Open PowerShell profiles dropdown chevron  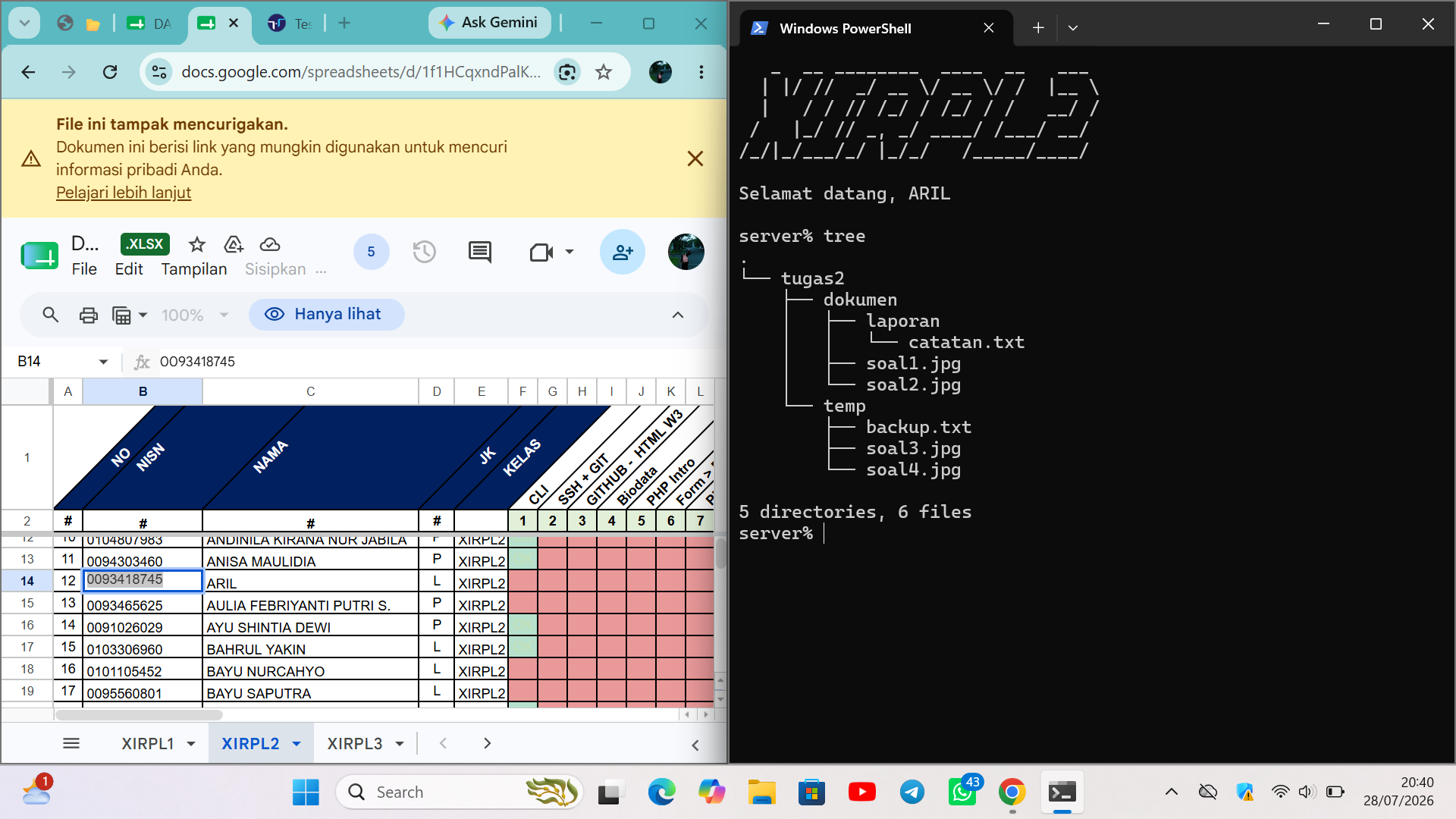[1072, 28]
